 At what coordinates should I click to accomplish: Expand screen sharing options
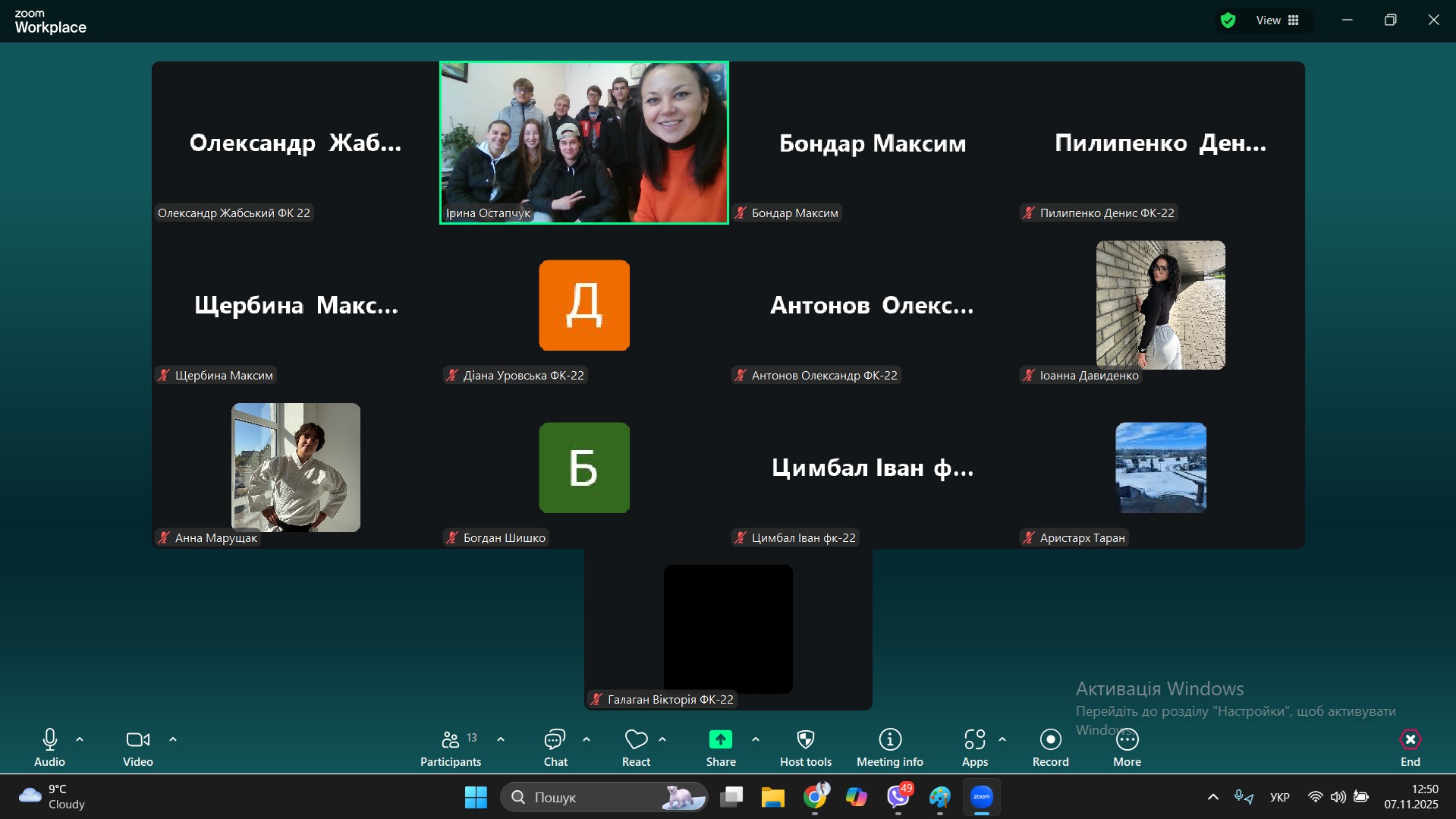coord(756,738)
